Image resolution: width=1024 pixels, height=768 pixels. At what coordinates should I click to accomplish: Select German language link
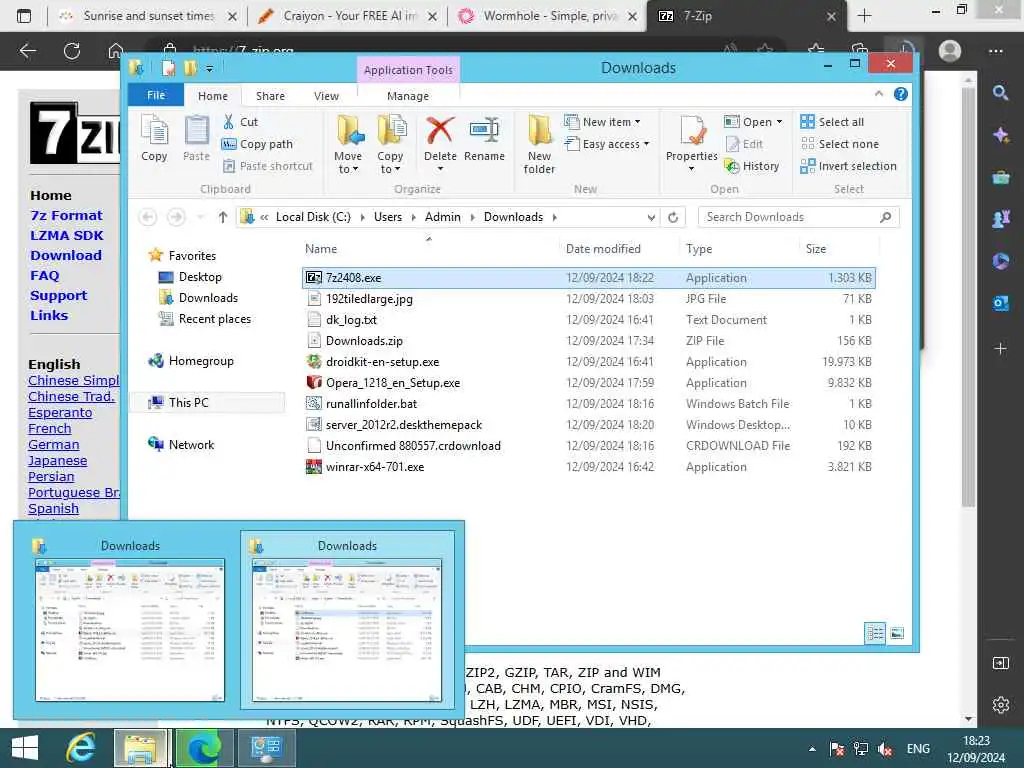(x=54, y=445)
